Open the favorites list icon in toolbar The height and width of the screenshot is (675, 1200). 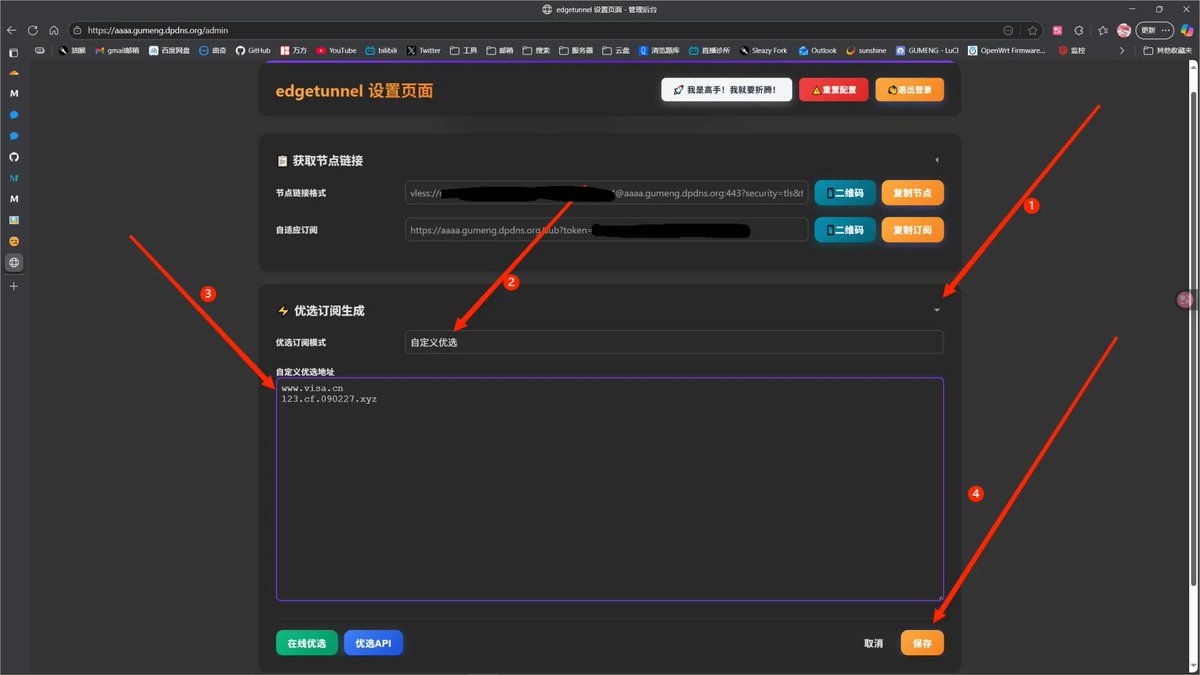point(1102,30)
